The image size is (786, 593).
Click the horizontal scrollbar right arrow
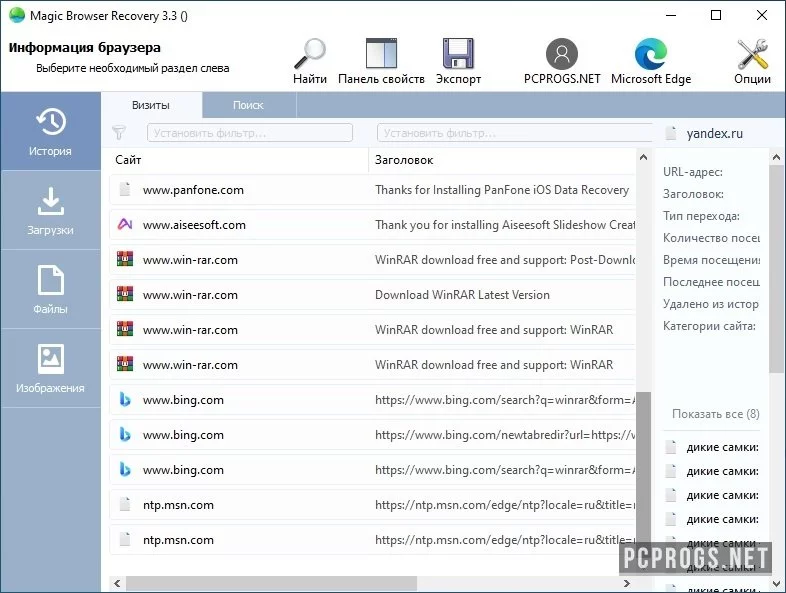click(627, 583)
